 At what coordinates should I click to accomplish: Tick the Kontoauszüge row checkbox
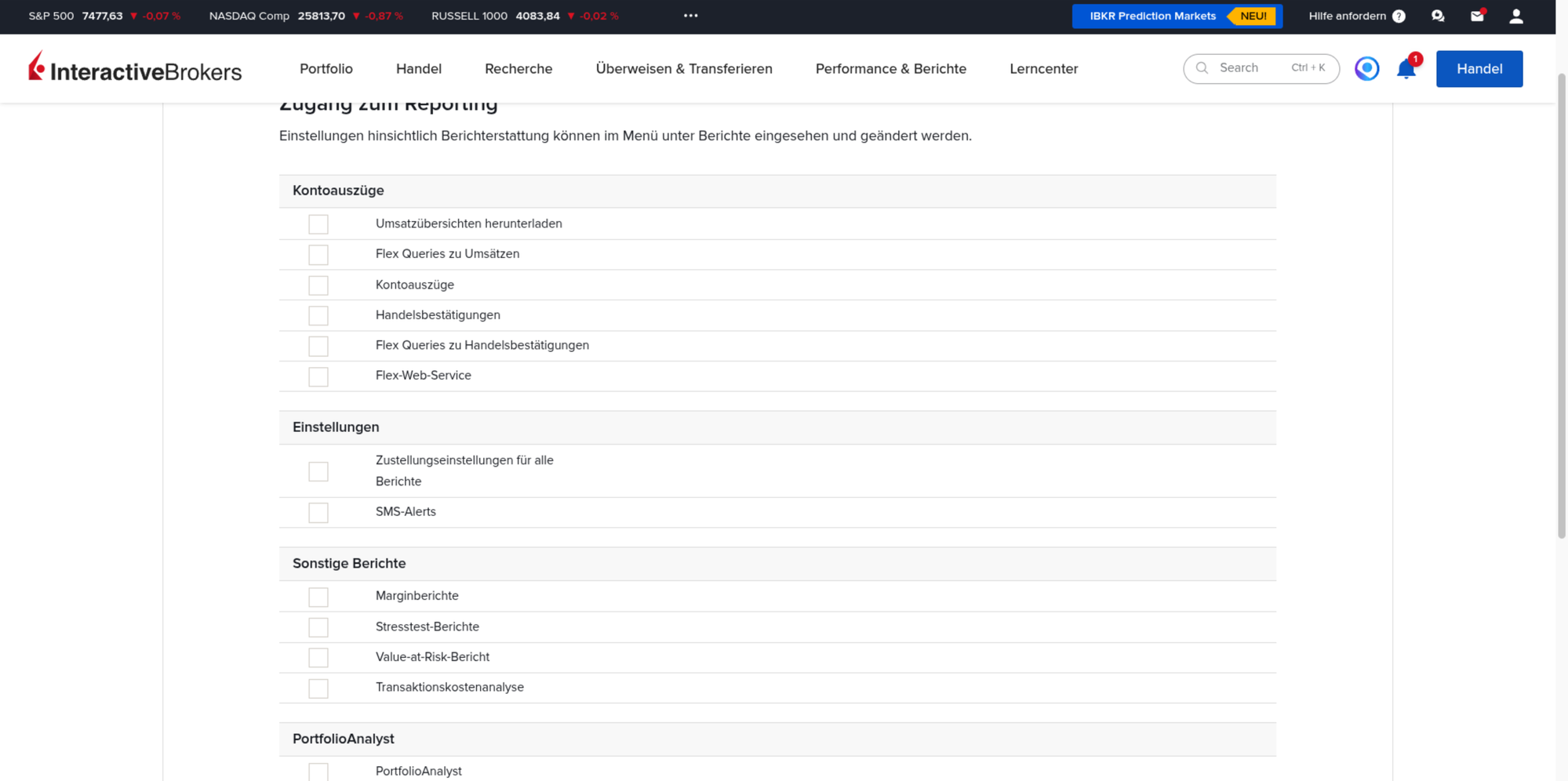318,285
